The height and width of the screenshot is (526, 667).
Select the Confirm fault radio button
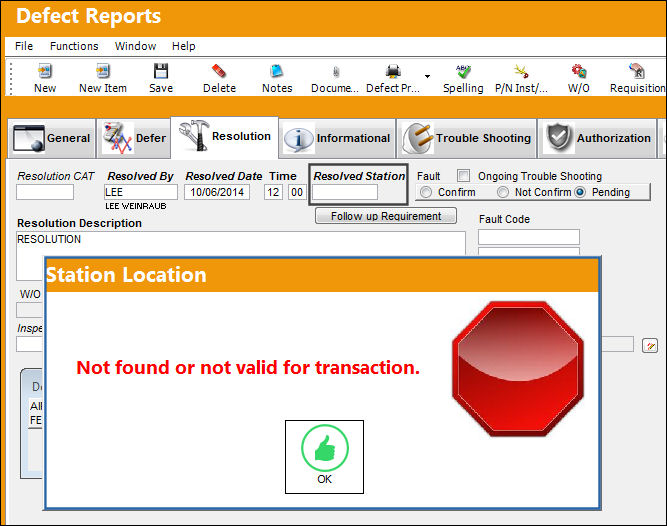click(425, 192)
